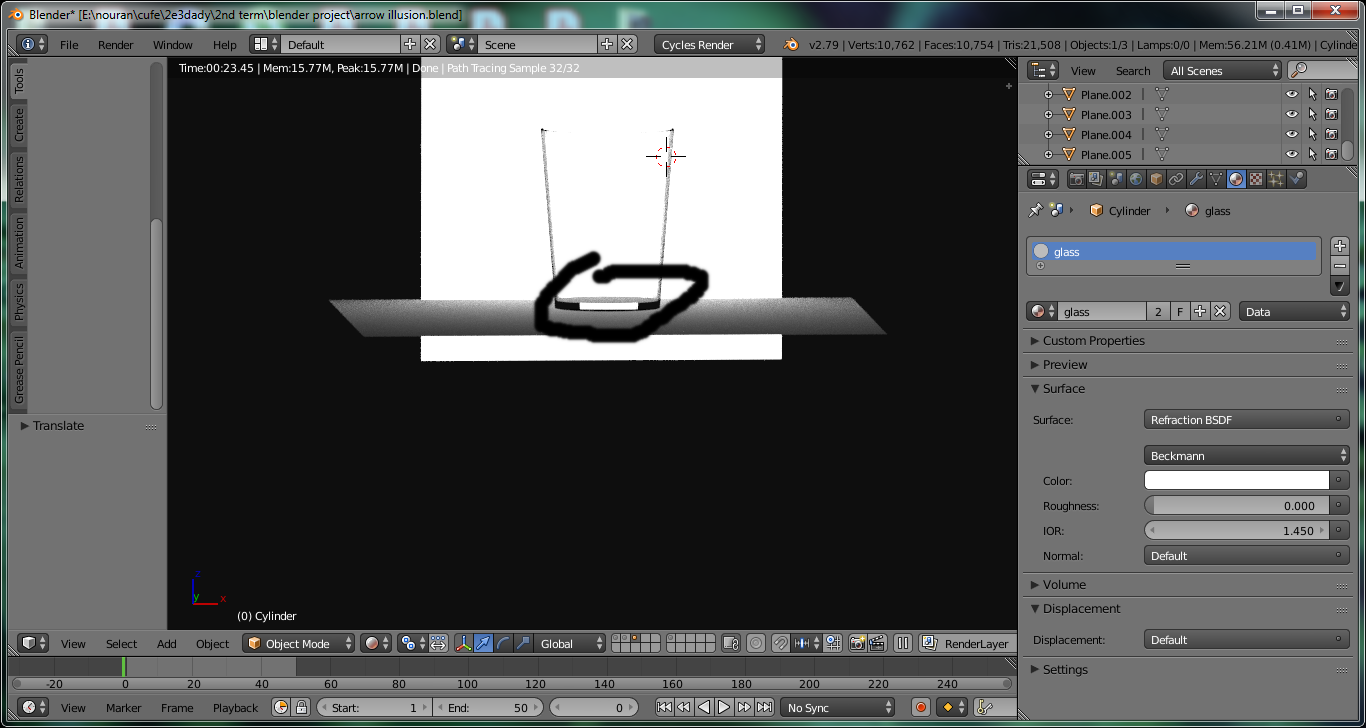Screen dimensions: 1366x728
Task: Toggle the 3D manipulator axis widget
Action: point(464,643)
